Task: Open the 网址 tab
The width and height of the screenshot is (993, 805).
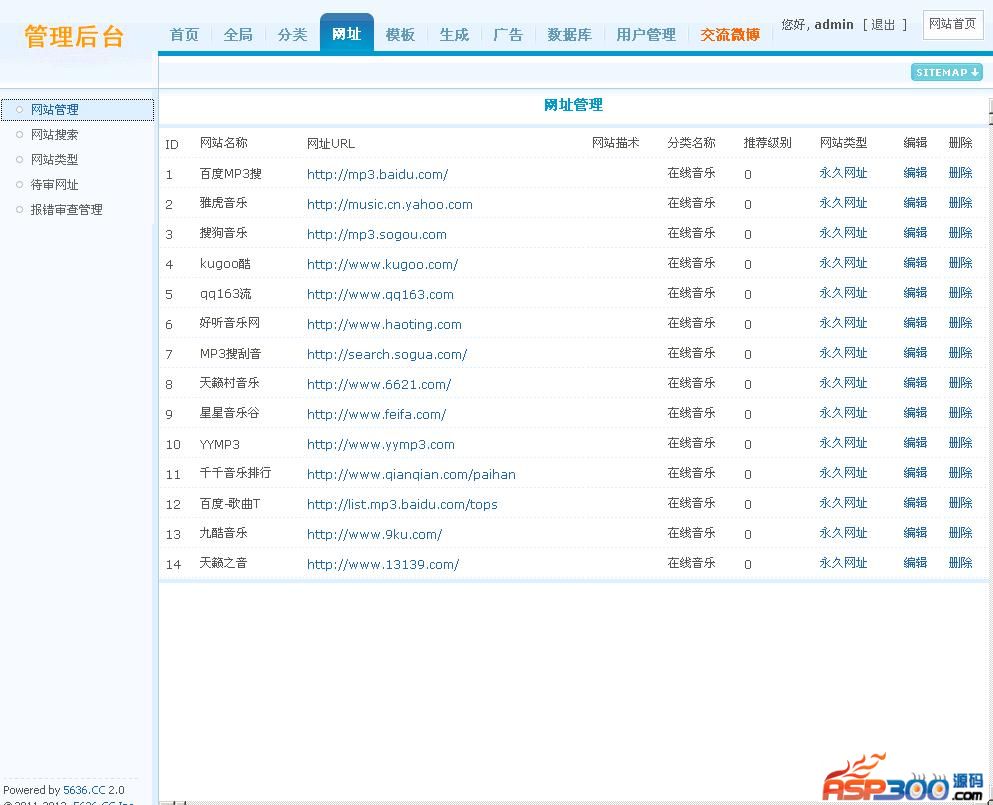Action: click(346, 34)
